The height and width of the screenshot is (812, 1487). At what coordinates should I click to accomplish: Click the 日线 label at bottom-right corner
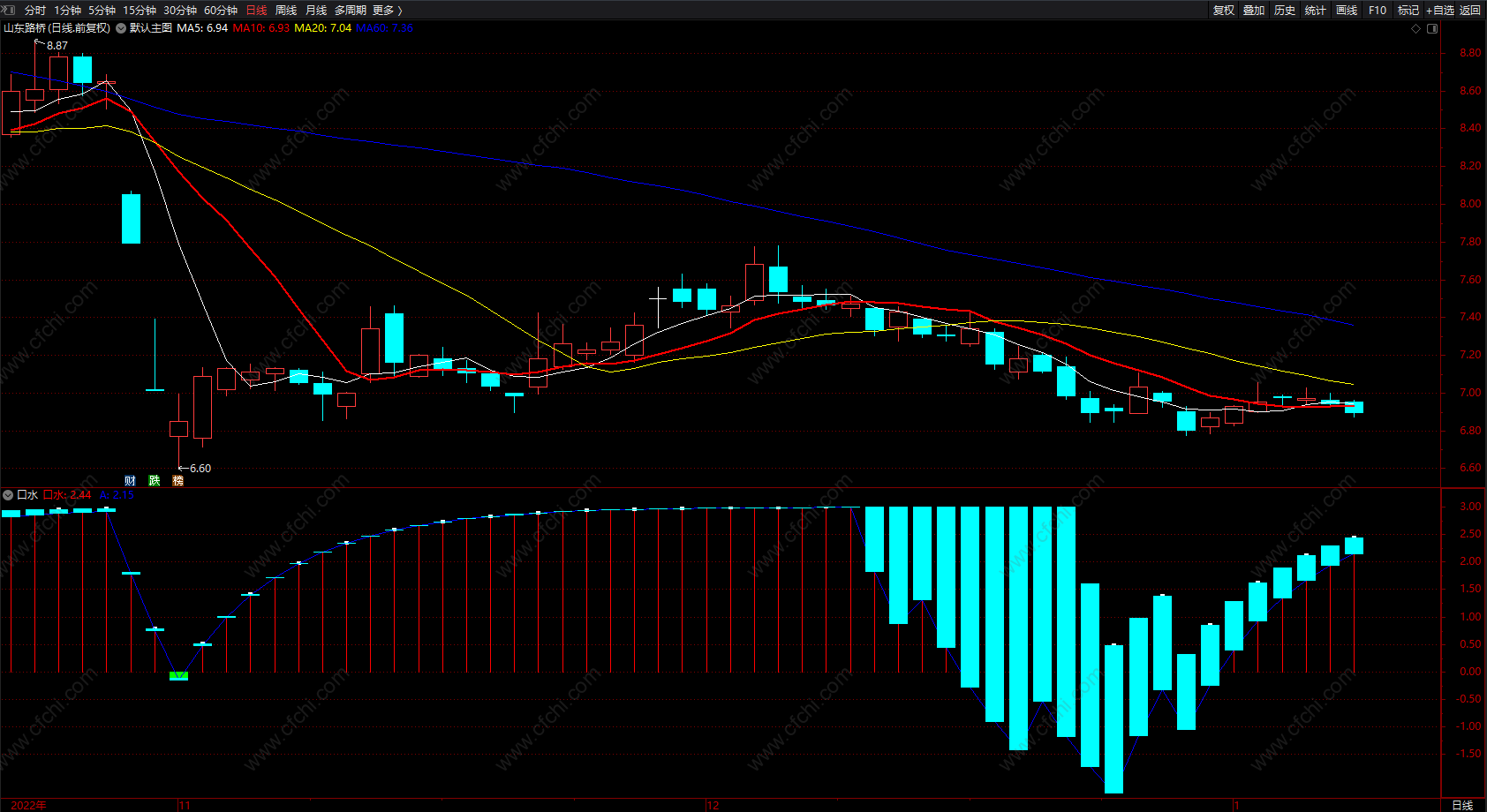(1462, 805)
